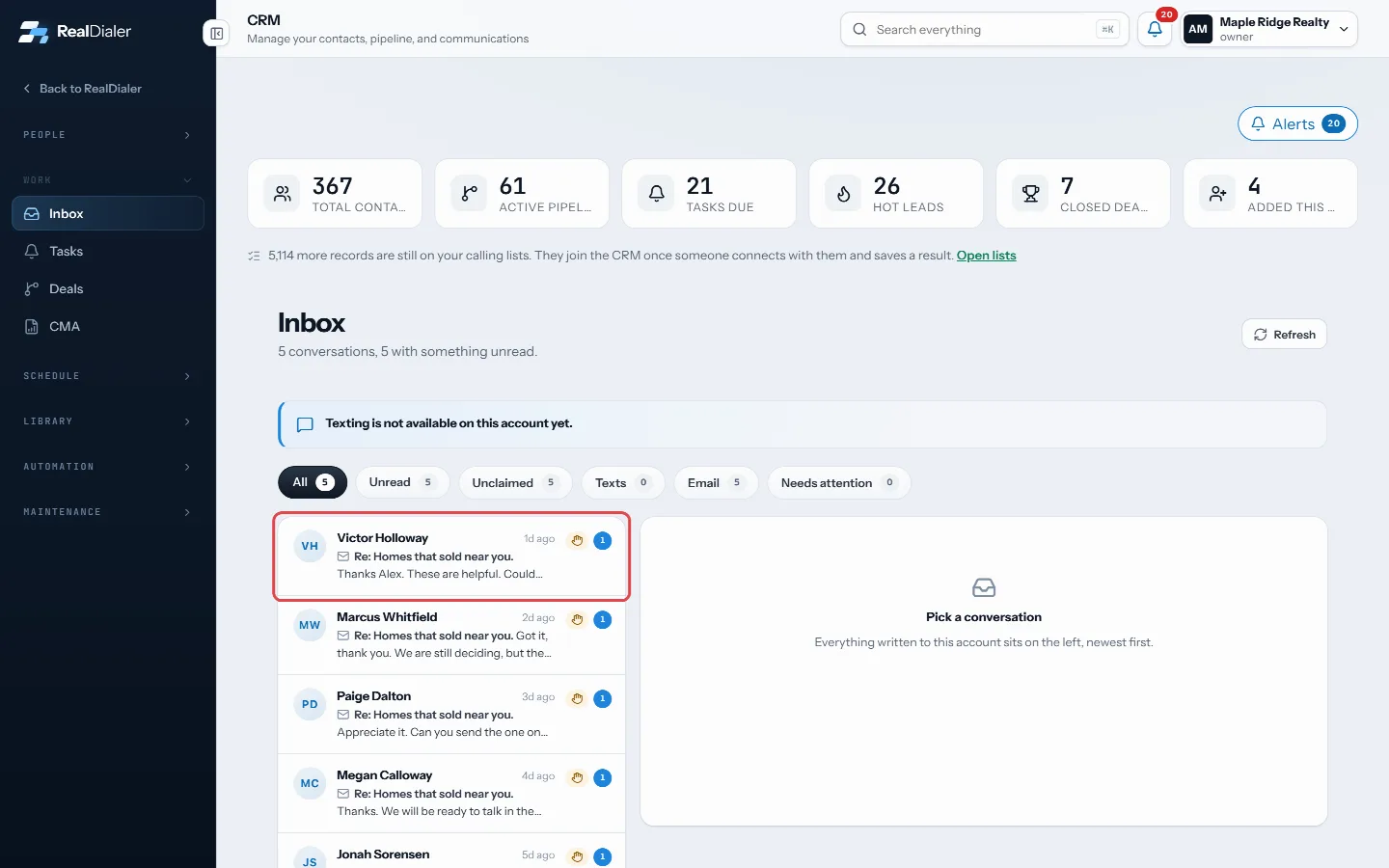This screenshot has height=868, width=1389.
Task: Switch to the Unclaimed filter tab
Action: (515, 482)
